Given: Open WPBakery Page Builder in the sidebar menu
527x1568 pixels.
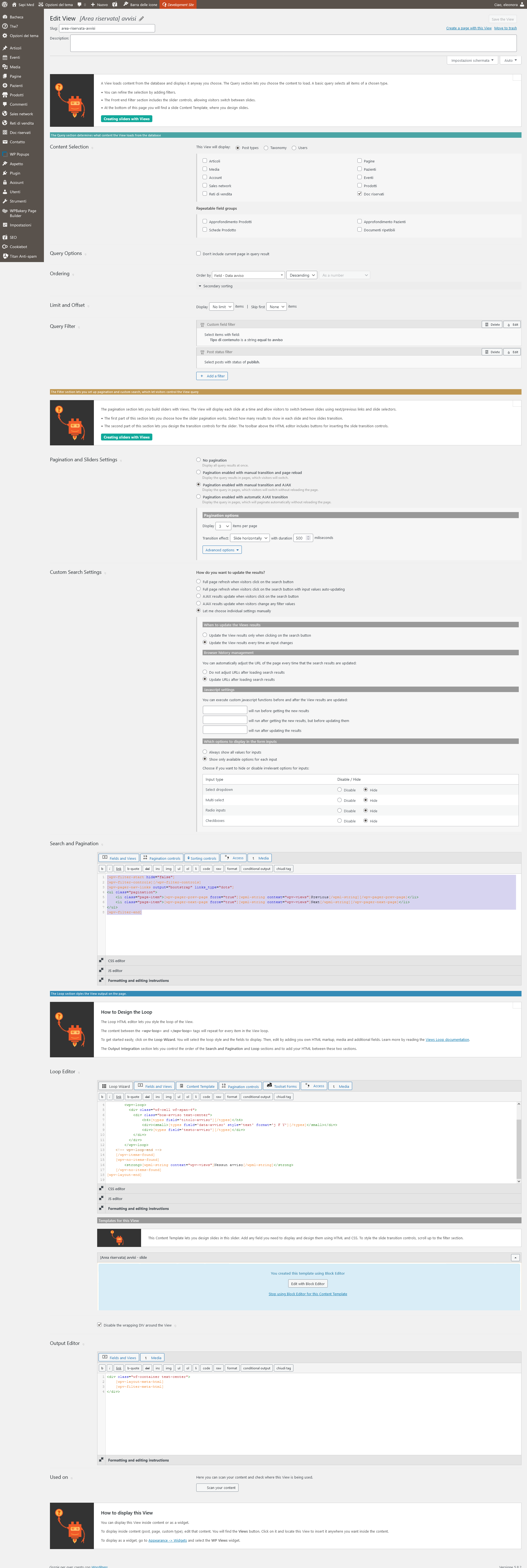Looking at the screenshot, I should pos(23,213).
